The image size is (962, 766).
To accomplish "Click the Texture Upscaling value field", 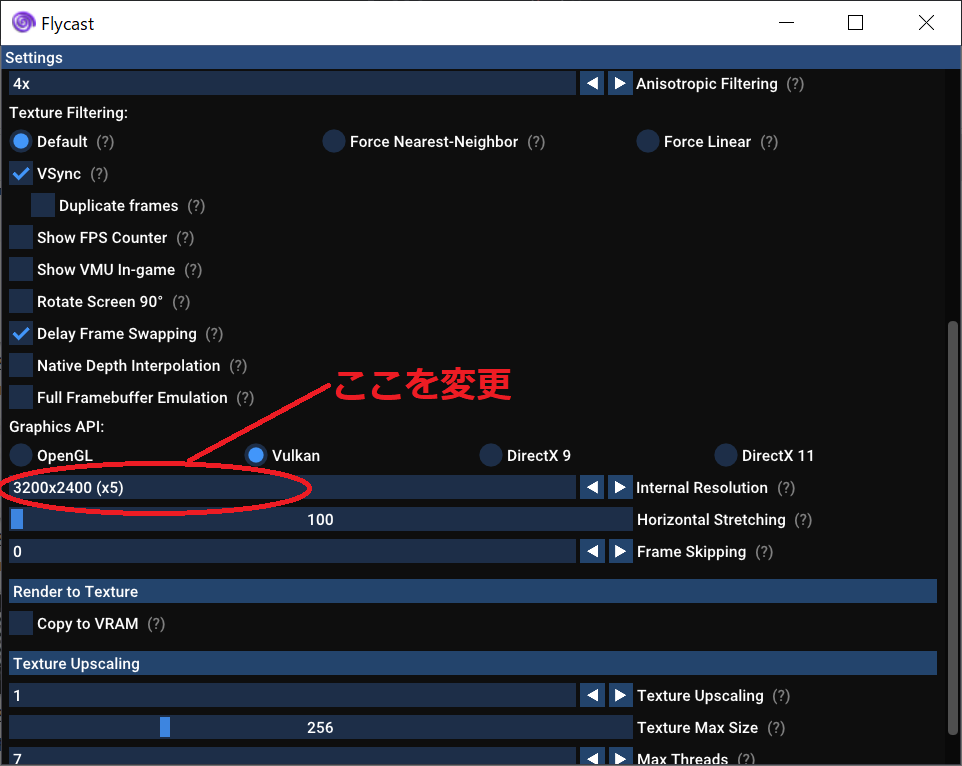I will pyautogui.click(x=293, y=695).
